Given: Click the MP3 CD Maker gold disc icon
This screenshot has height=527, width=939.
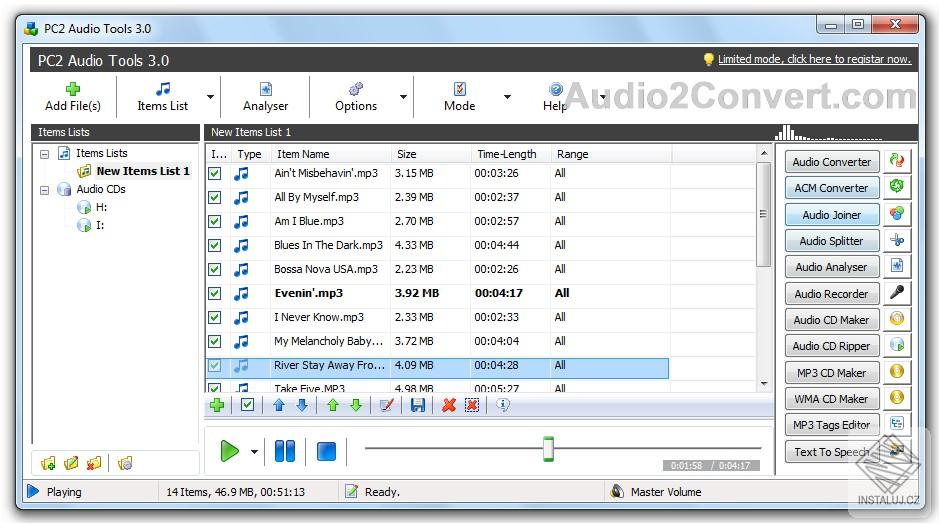Looking at the screenshot, I should (896, 371).
